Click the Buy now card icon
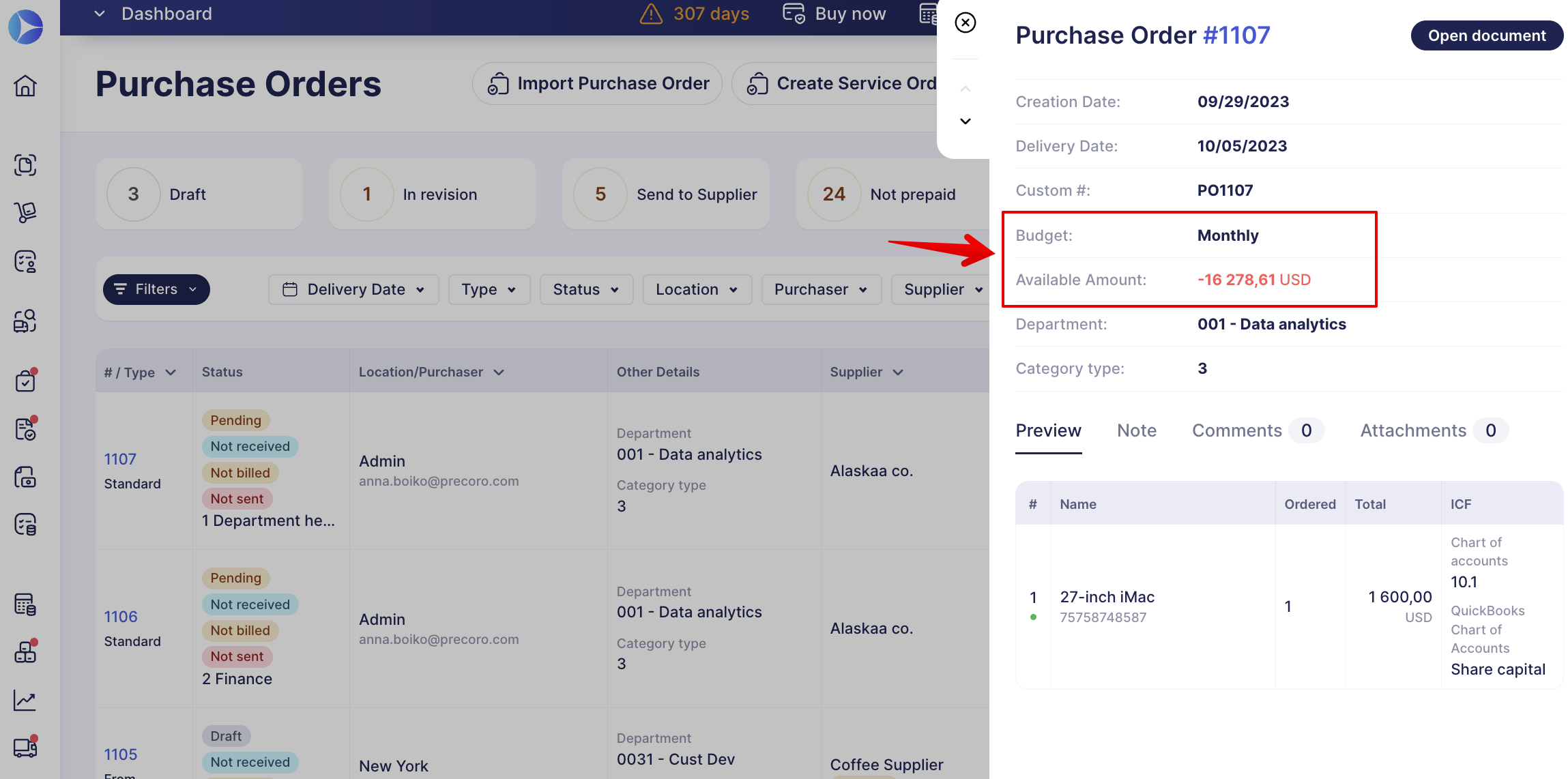 794,14
